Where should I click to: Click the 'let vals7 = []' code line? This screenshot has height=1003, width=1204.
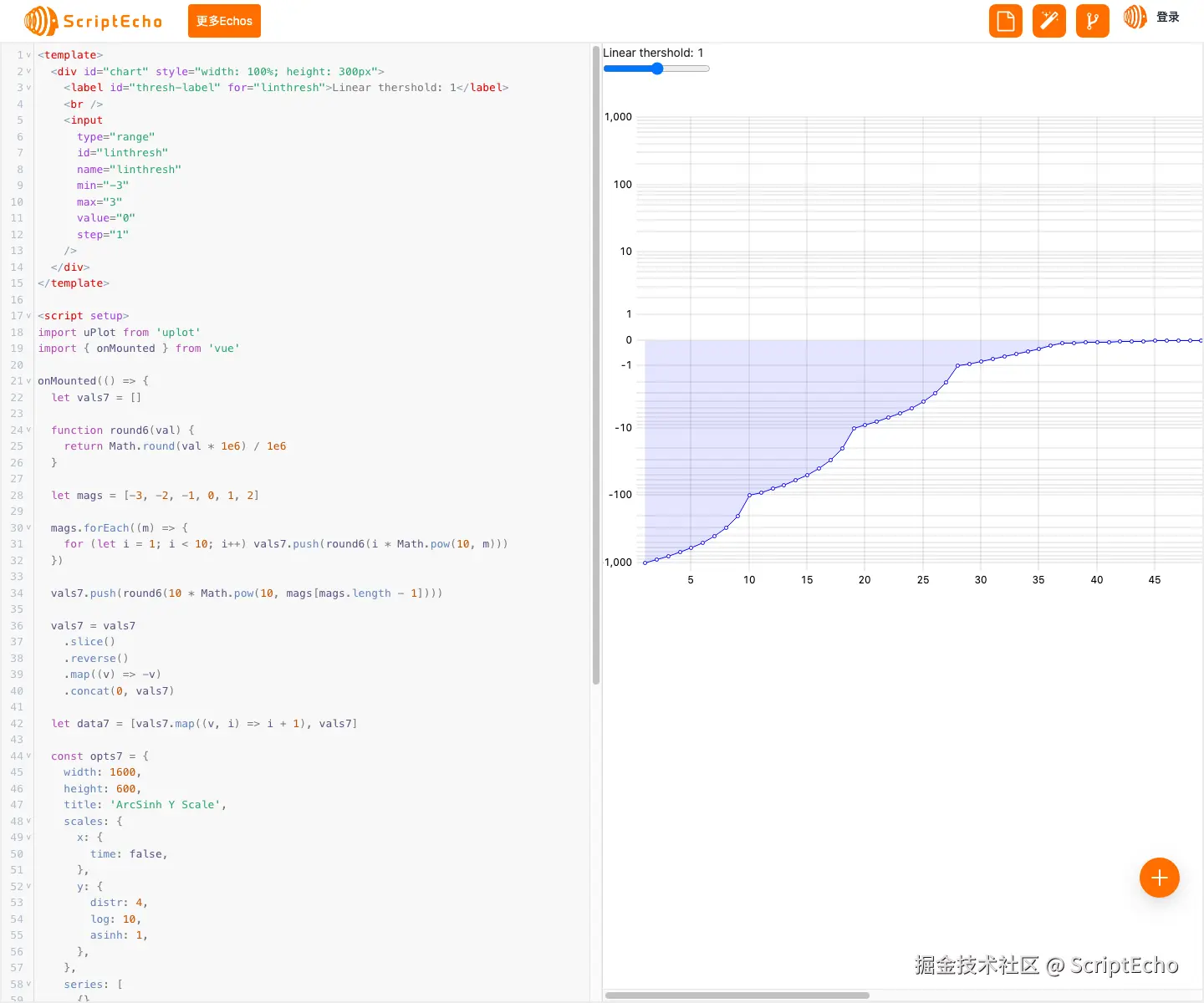96,398
